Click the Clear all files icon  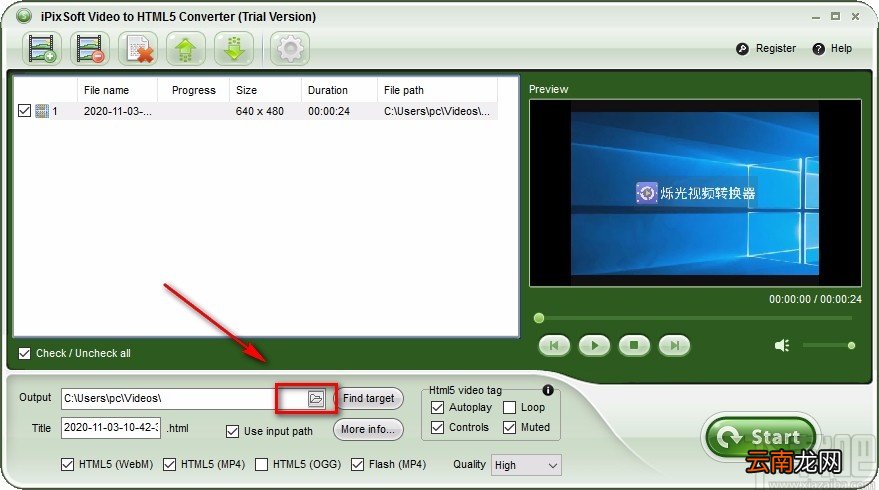tap(138, 48)
